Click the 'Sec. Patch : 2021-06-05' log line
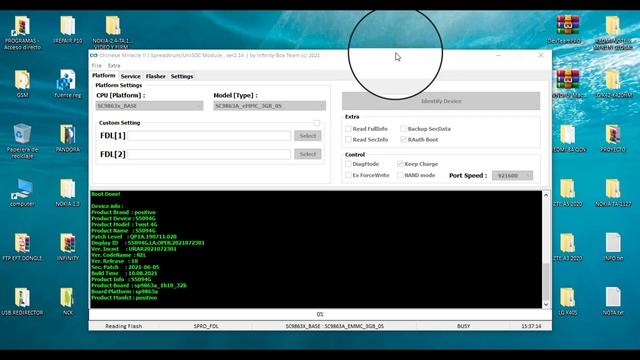 (125, 267)
